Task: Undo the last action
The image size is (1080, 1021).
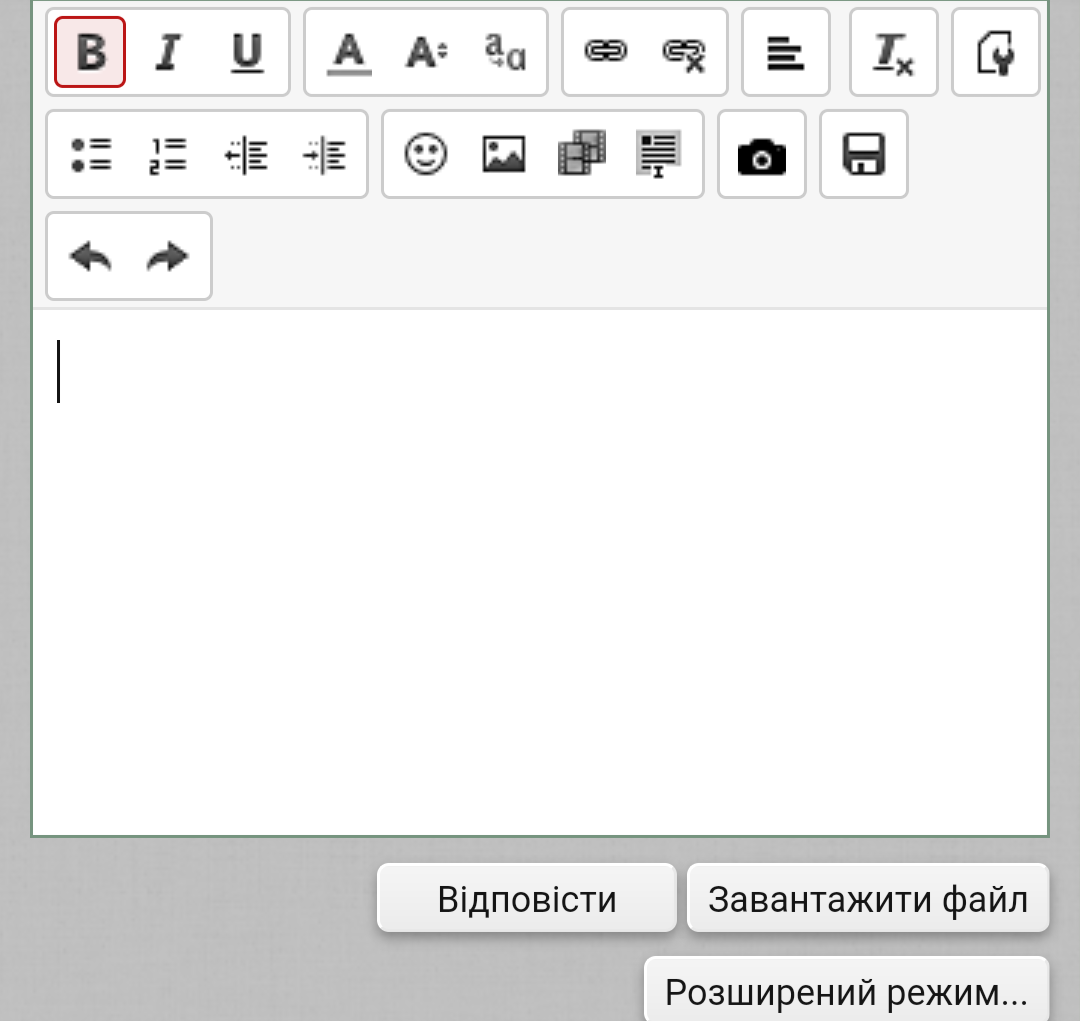Action: (x=90, y=256)
